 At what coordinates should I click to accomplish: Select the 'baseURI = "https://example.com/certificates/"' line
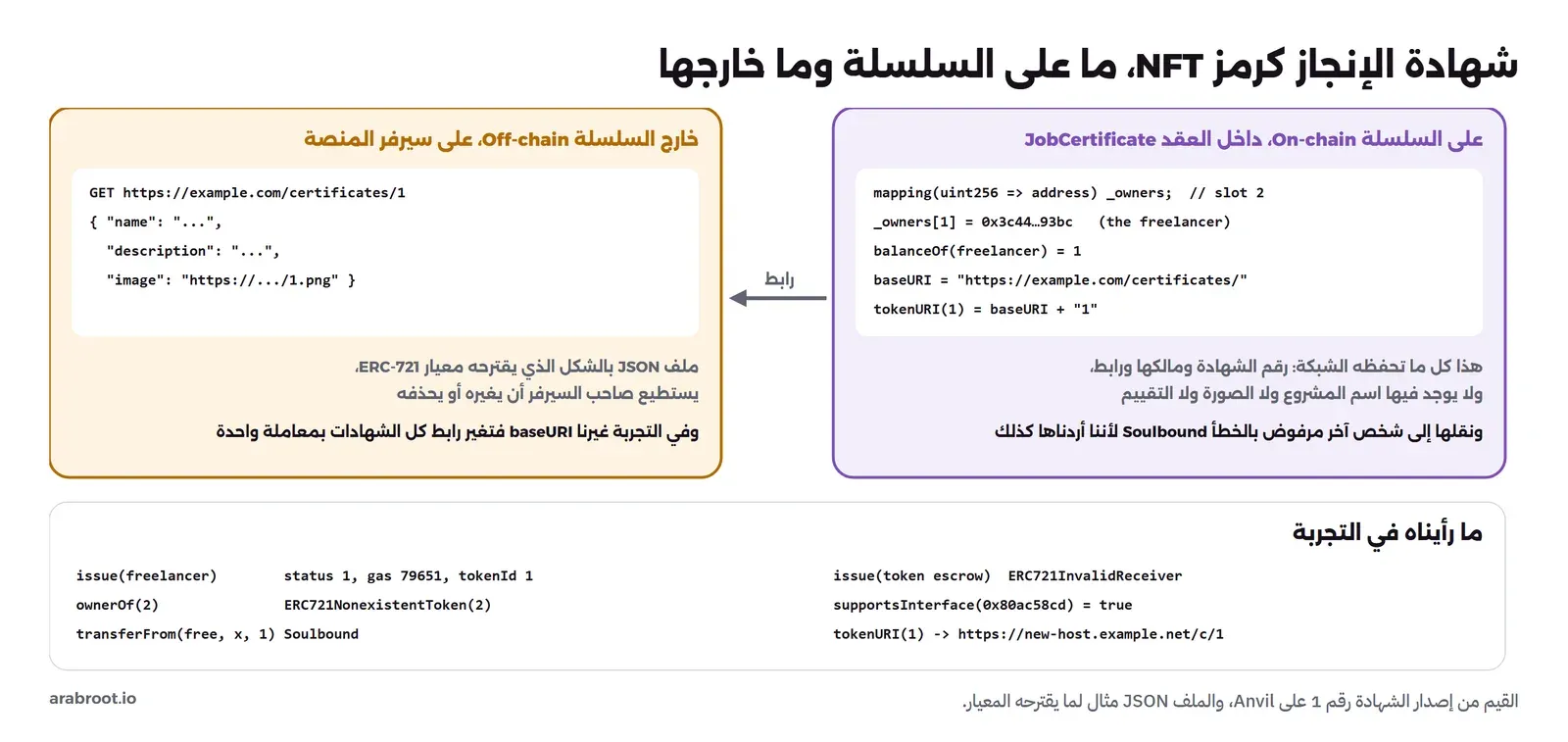tap(1060, 280)
